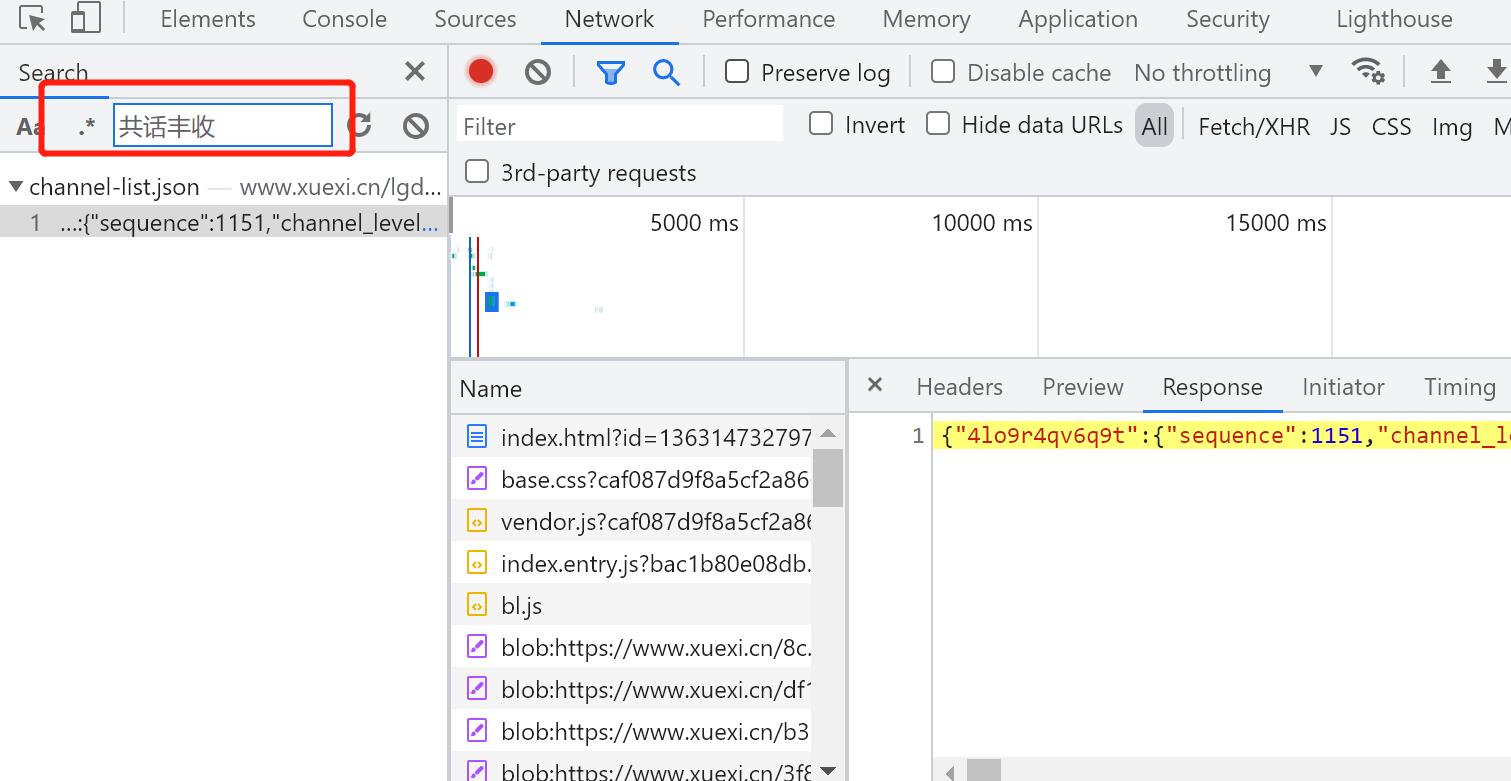Open the Headers tab of the request
Image resolution: width=1511 pixels, height=781 pixels.
pyautogui.click(x=959, y=387)
